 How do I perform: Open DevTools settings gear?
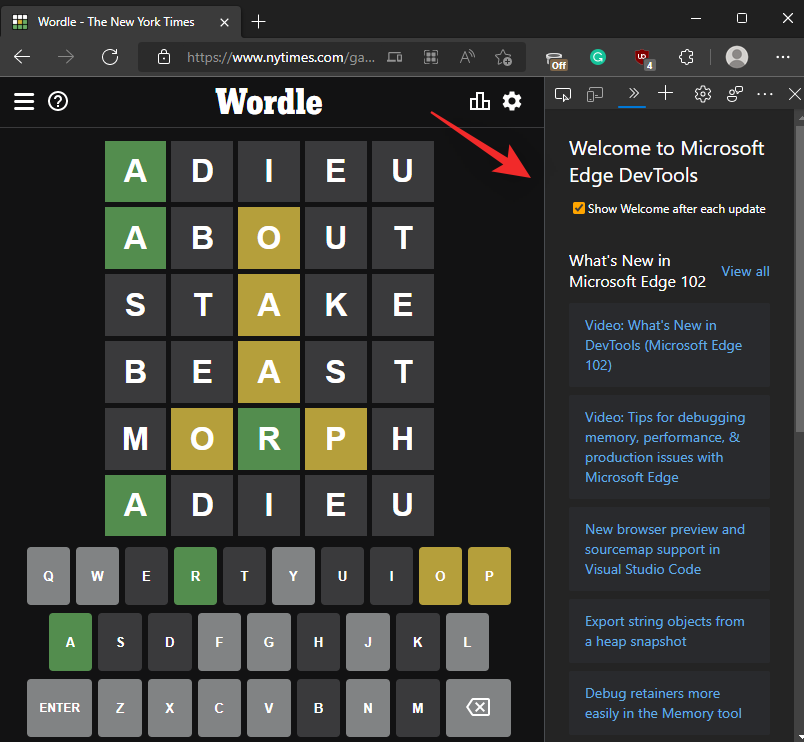[x=702, y=94]
